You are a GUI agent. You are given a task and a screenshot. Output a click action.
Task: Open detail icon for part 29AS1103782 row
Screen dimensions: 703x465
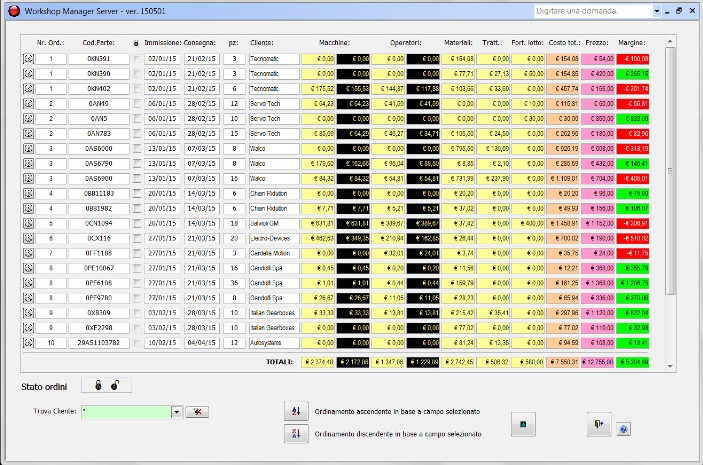pos(28,343)
